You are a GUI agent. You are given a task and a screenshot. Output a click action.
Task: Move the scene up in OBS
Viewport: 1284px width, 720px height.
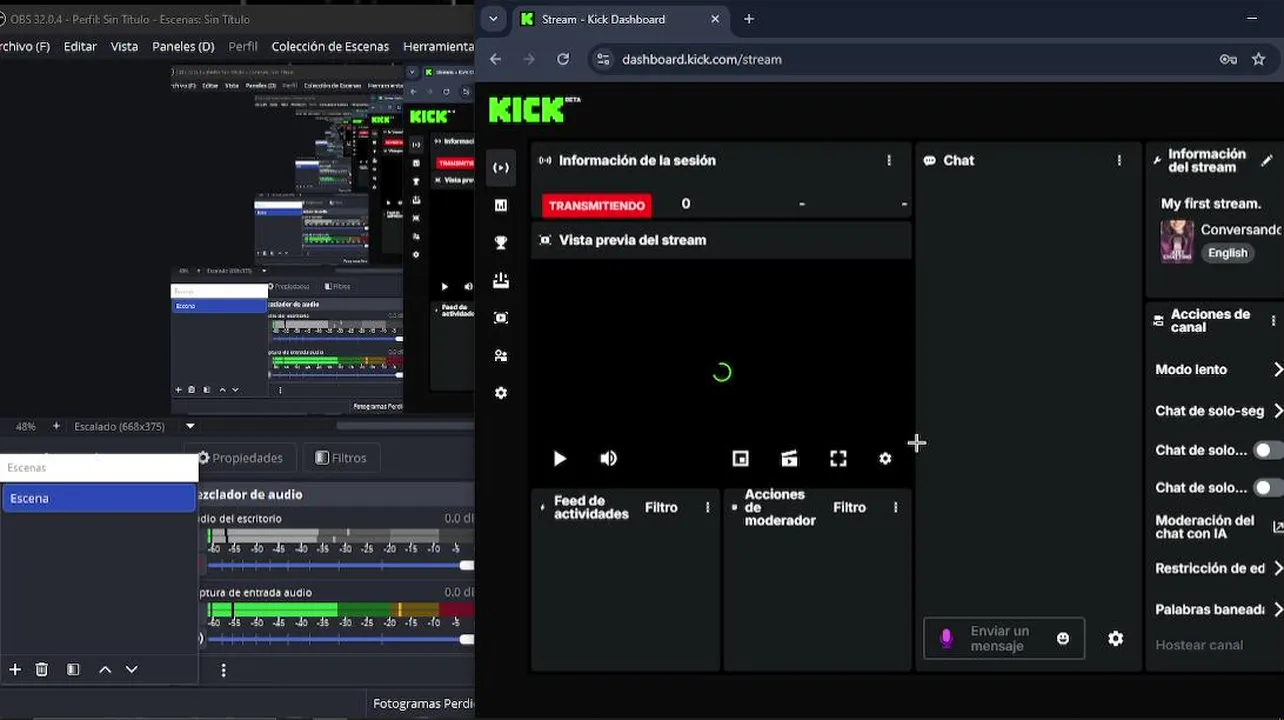(105, 669)
